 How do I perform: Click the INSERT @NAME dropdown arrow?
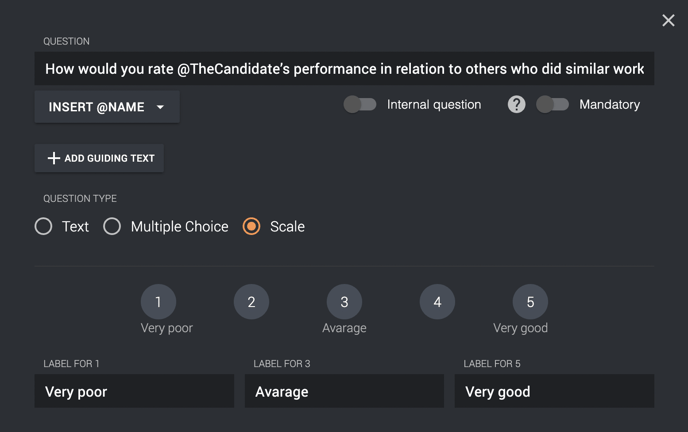pos(161,107)
